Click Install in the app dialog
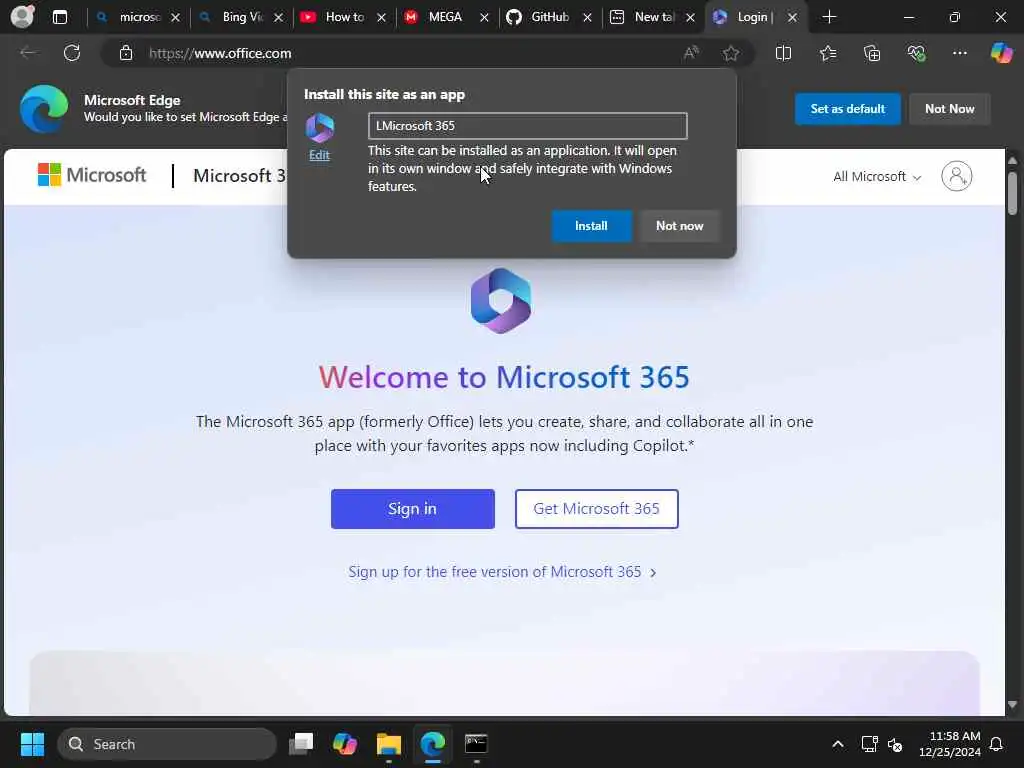Screen dimensions: 1024x768 (x=591, y=226)
